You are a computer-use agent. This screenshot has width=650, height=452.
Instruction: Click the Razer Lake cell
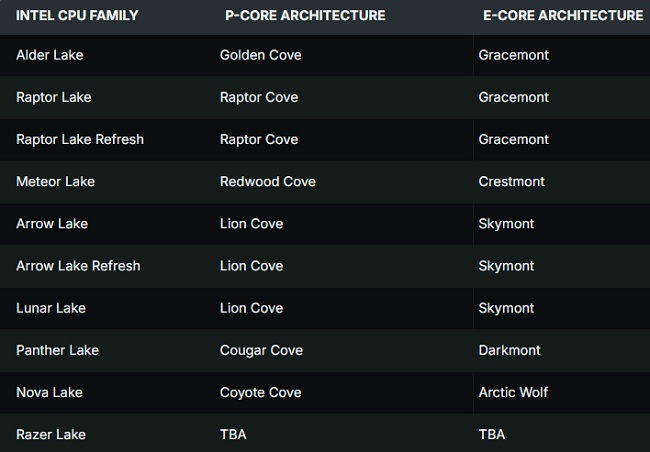(x=51, y=434)
